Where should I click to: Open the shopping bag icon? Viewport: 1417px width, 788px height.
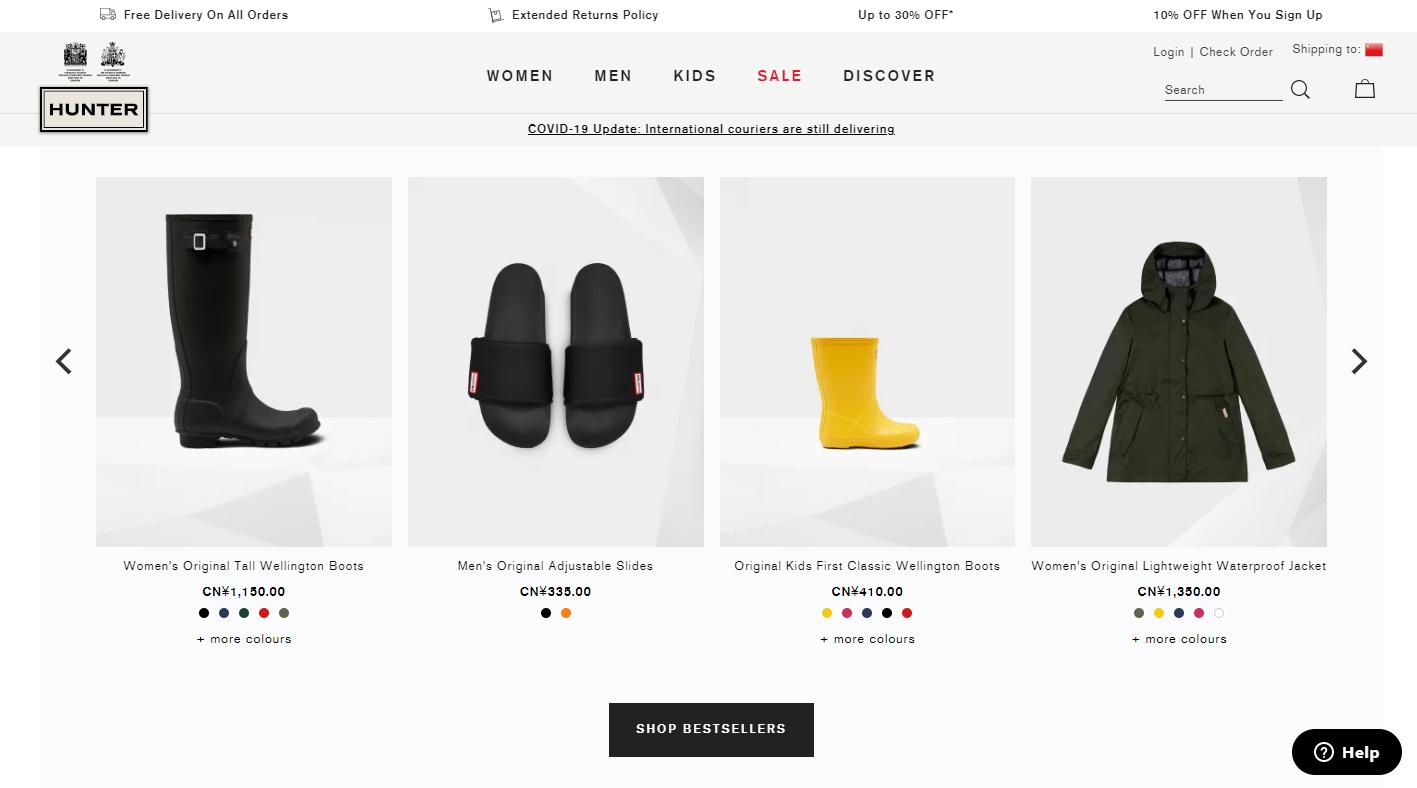click(1365, 89)
